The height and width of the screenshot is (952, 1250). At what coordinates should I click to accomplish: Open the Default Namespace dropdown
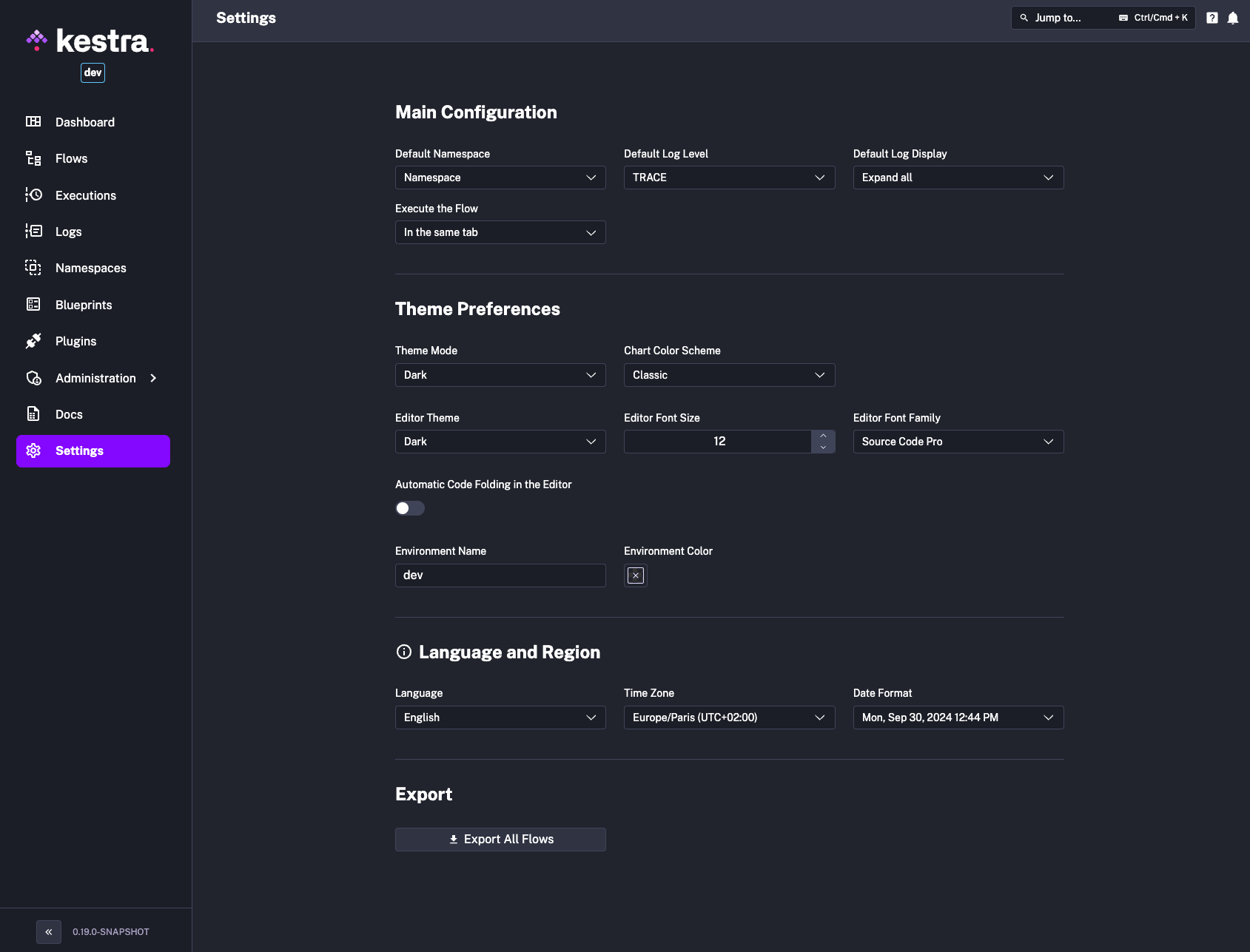pyautogui.click(x=500, y=178)
